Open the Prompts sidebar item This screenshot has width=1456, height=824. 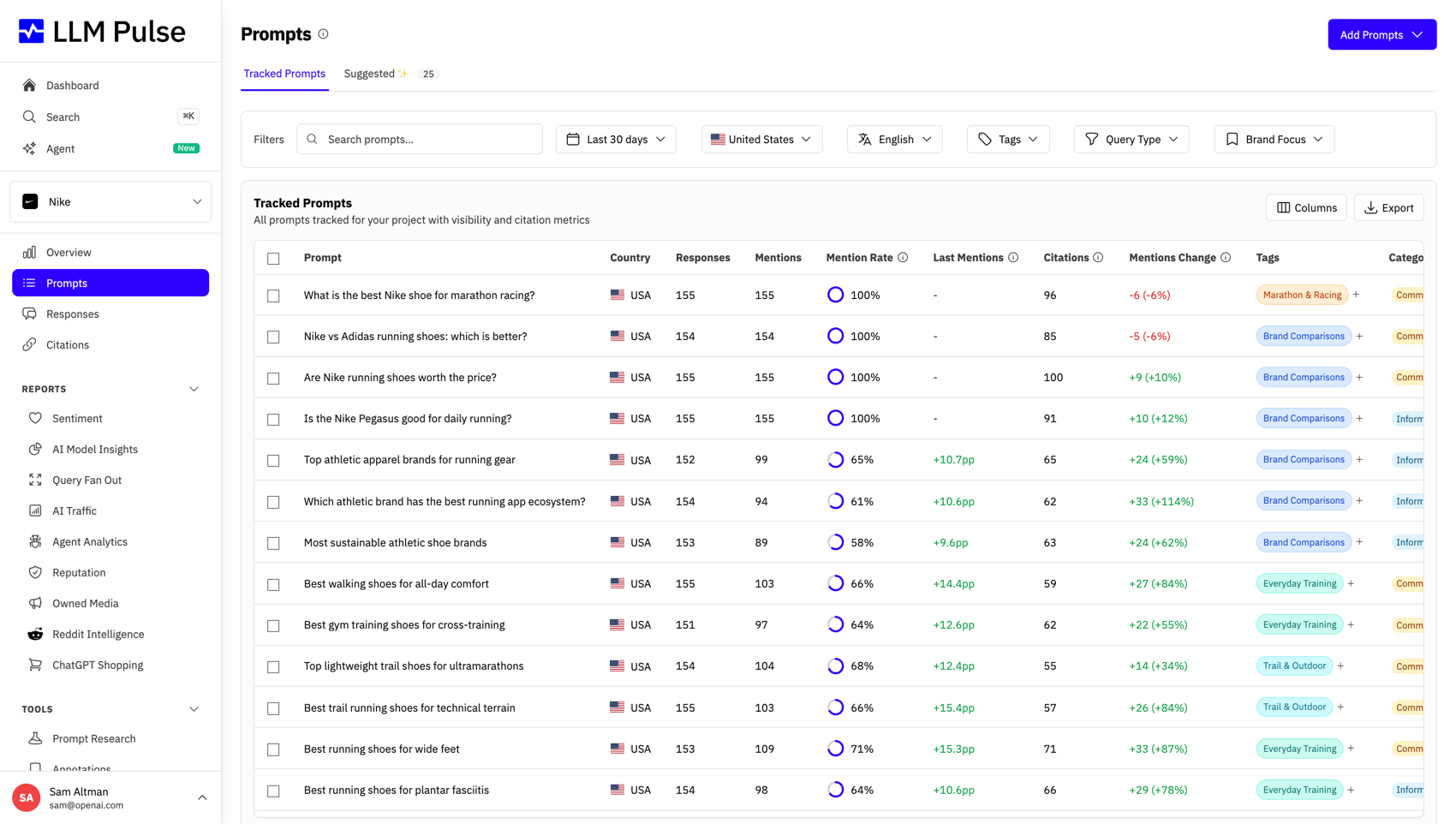click(110, 283)
